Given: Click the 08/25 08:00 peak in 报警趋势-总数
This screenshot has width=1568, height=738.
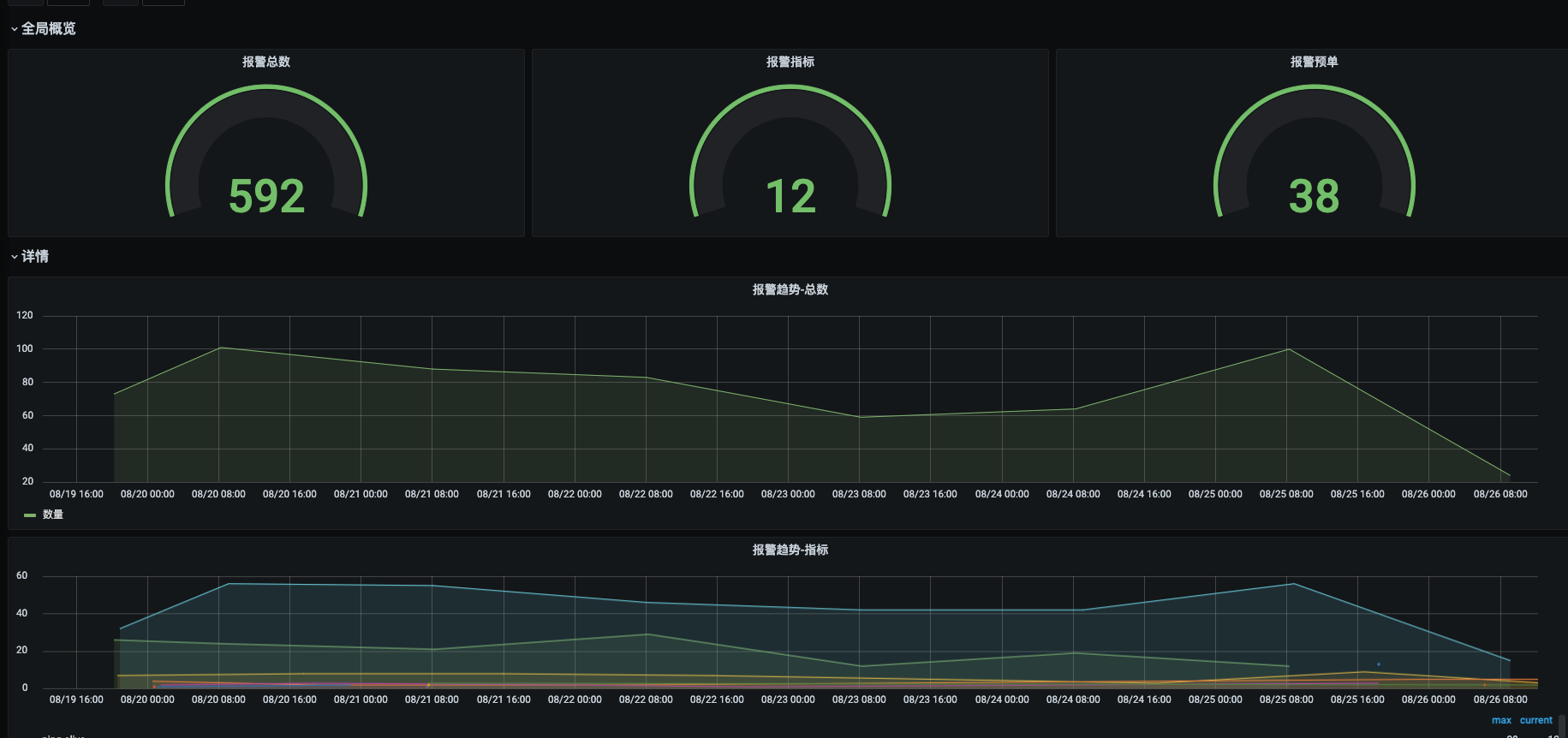Looking at the screenshot, I should [x=1288, y=349].
